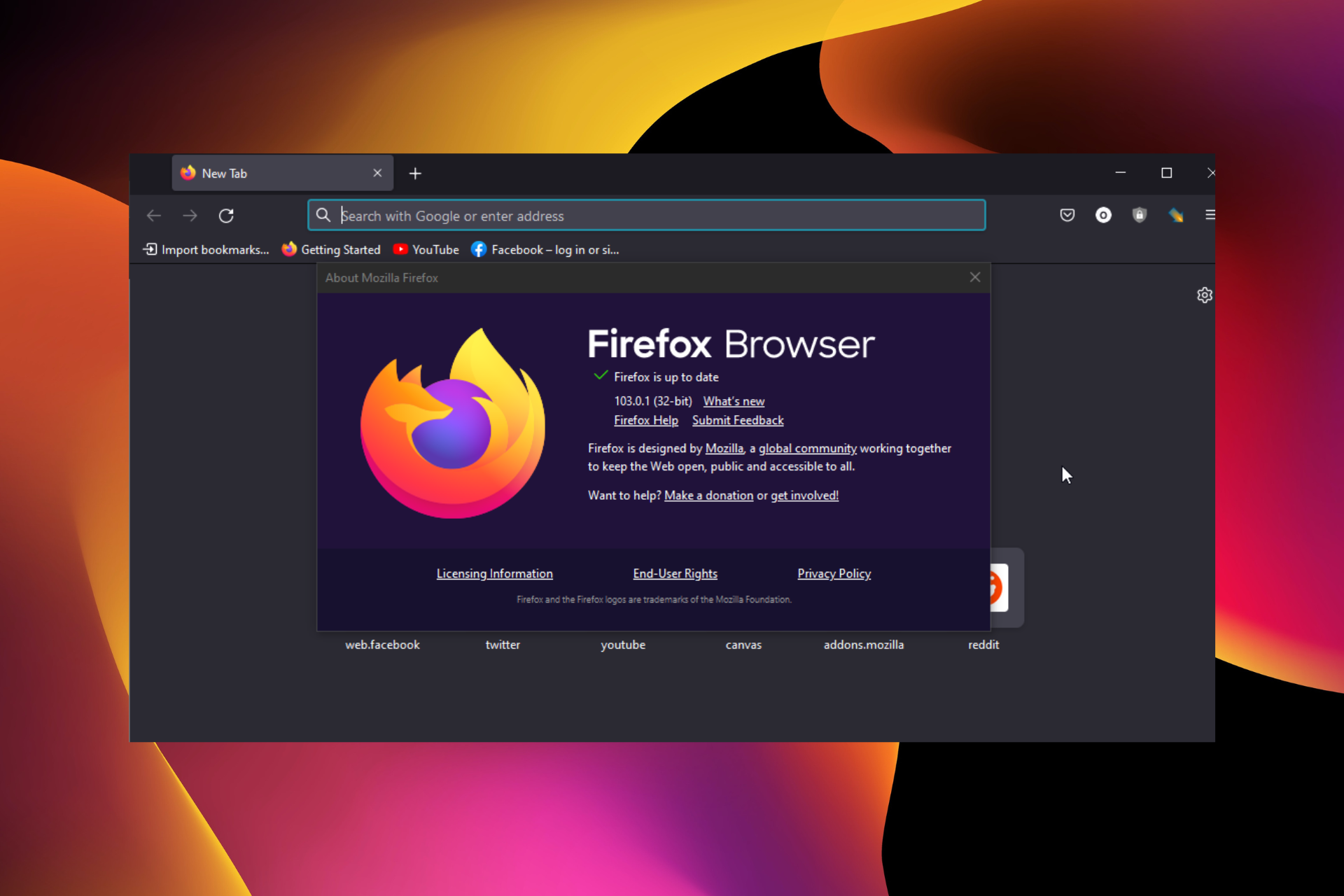Close the New Tab tab
This screenshot has width=1344, height=896.
[x=377, y=173]
